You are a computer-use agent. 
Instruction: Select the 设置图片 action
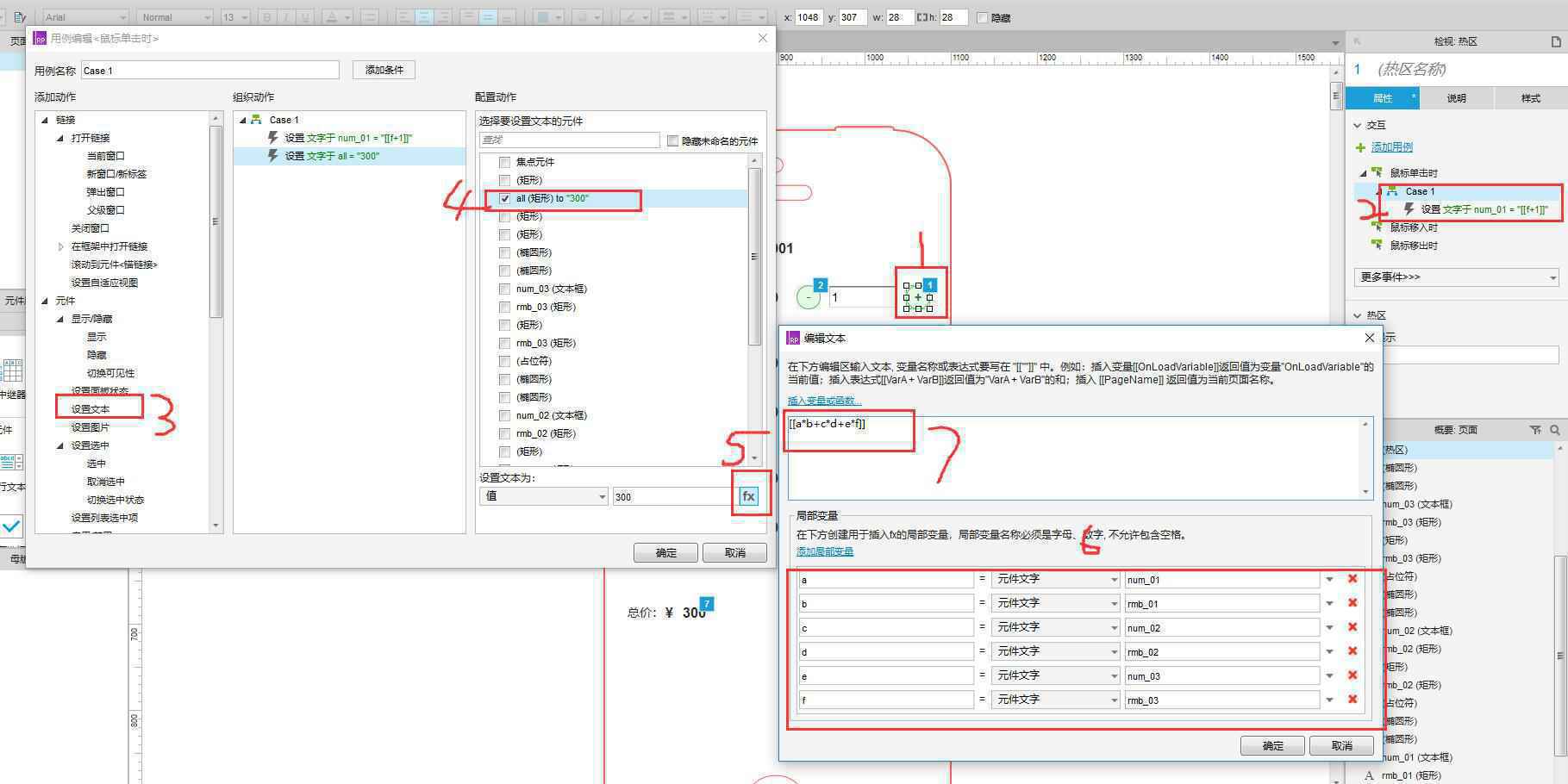(x=91, y=427)
